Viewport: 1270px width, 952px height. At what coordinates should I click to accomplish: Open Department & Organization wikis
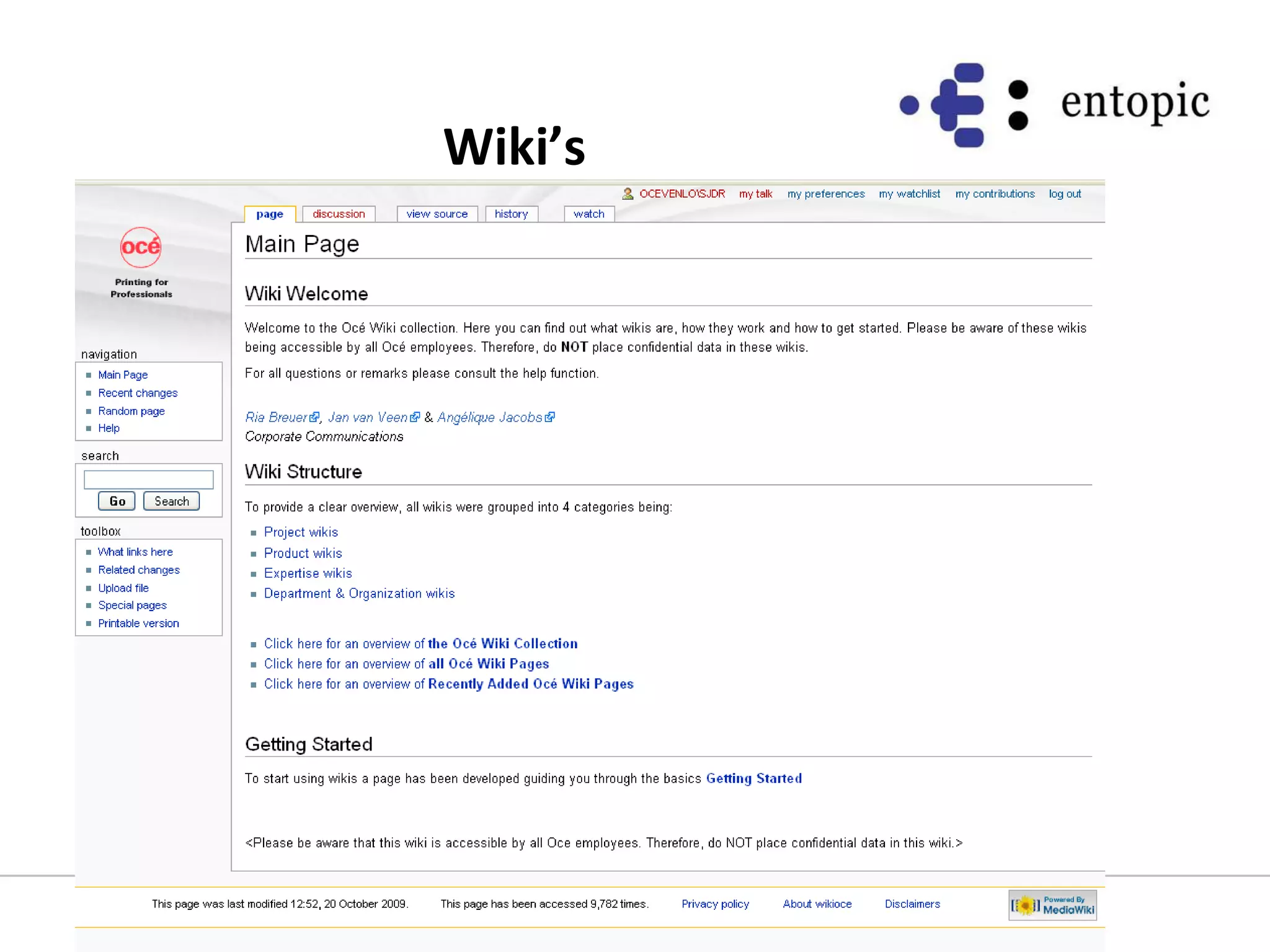[359, 594]
